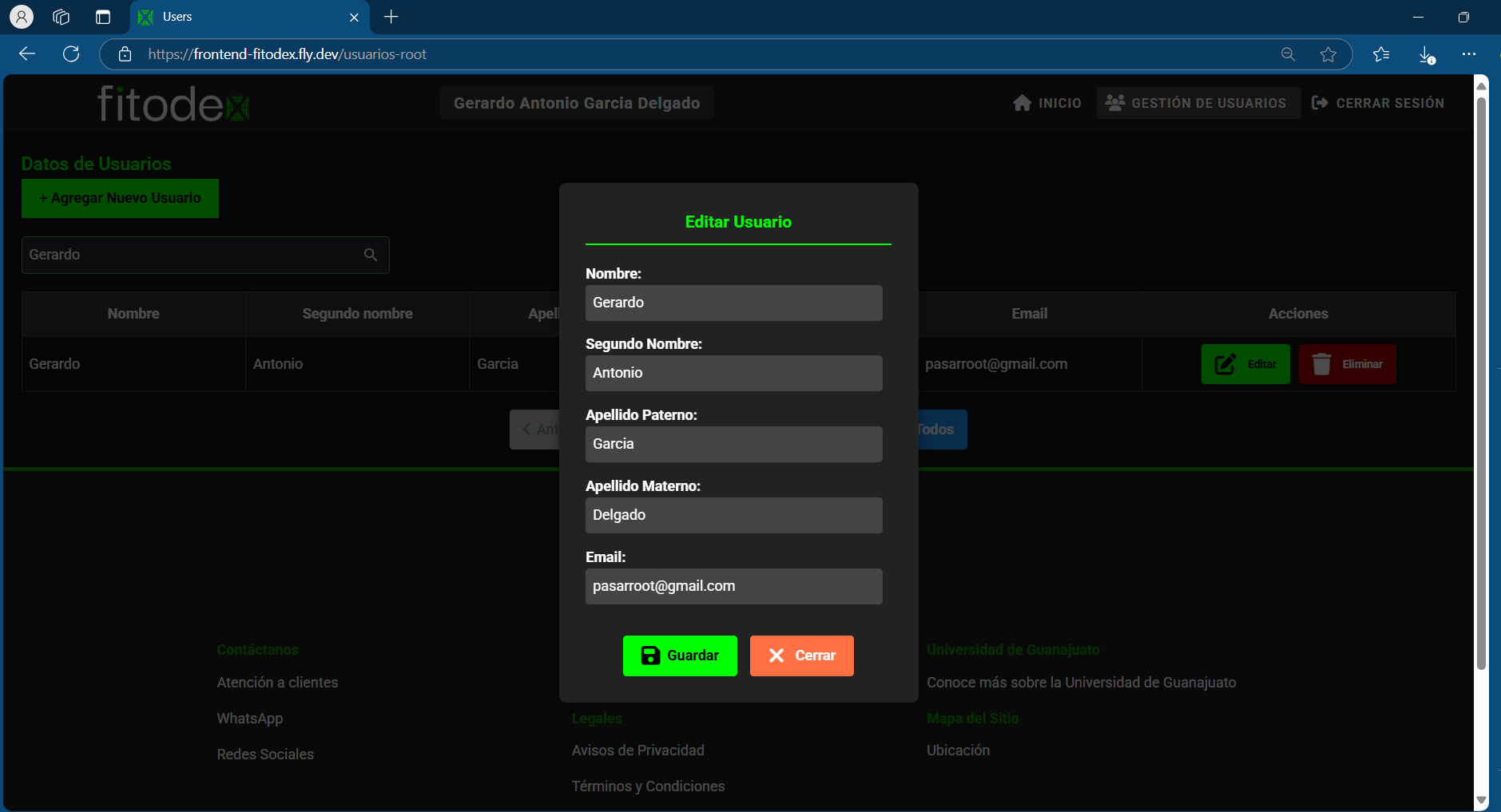Open the Términos y Condiciones link
Image resolution: width=1501 pixels, height=812 pixels.
pyautogui.click(x=649, y=786)
